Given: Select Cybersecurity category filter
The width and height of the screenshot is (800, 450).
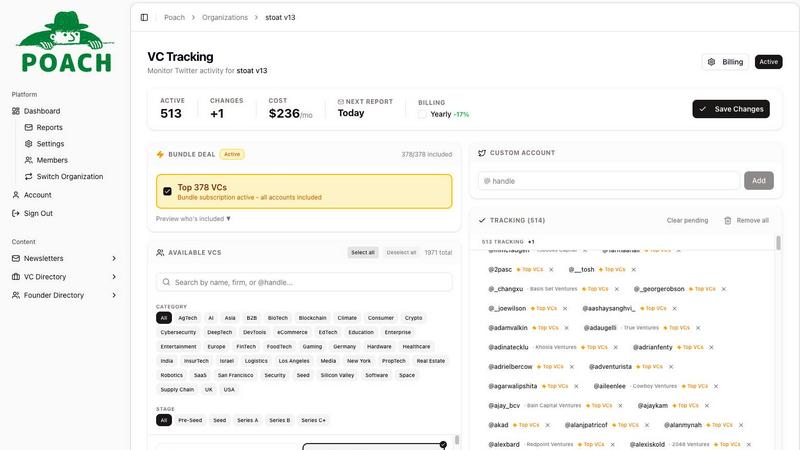Looking at the screenshot, I should pyautogui.click(x=178, y=332).
